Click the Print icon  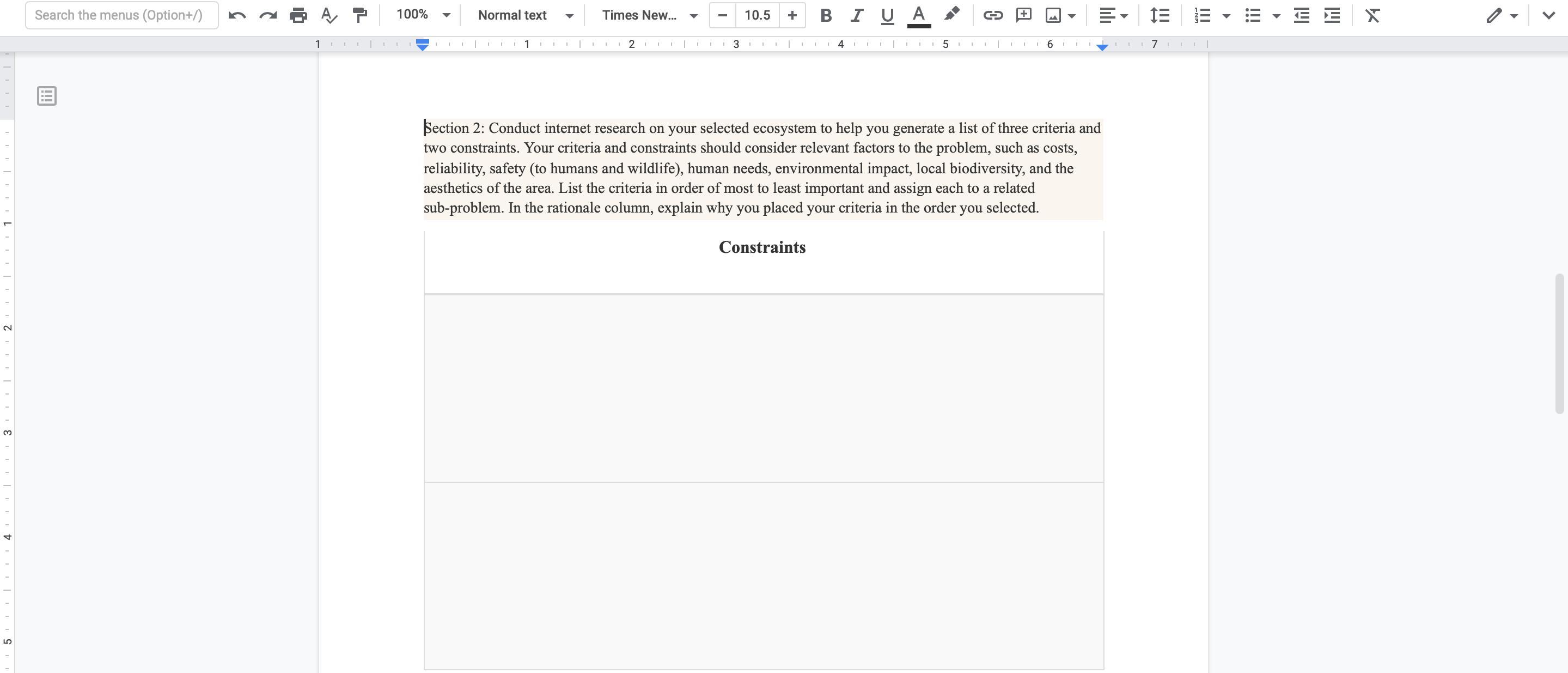[298, 15]
